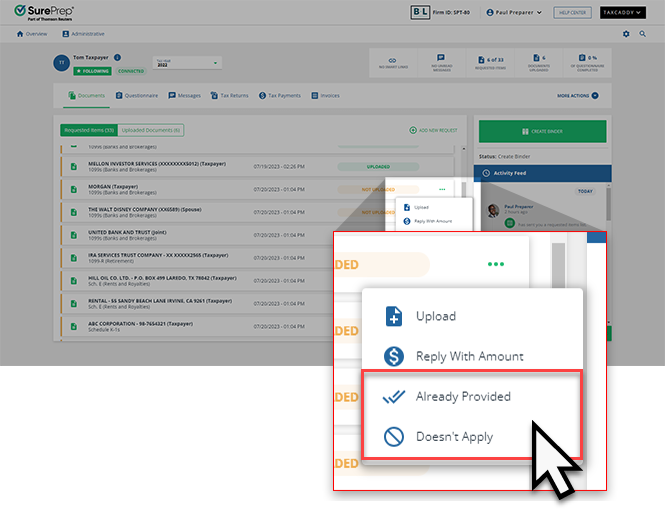Expand the MORE ACTIONS menu
665x512 pixels.
tap(578, 95)
